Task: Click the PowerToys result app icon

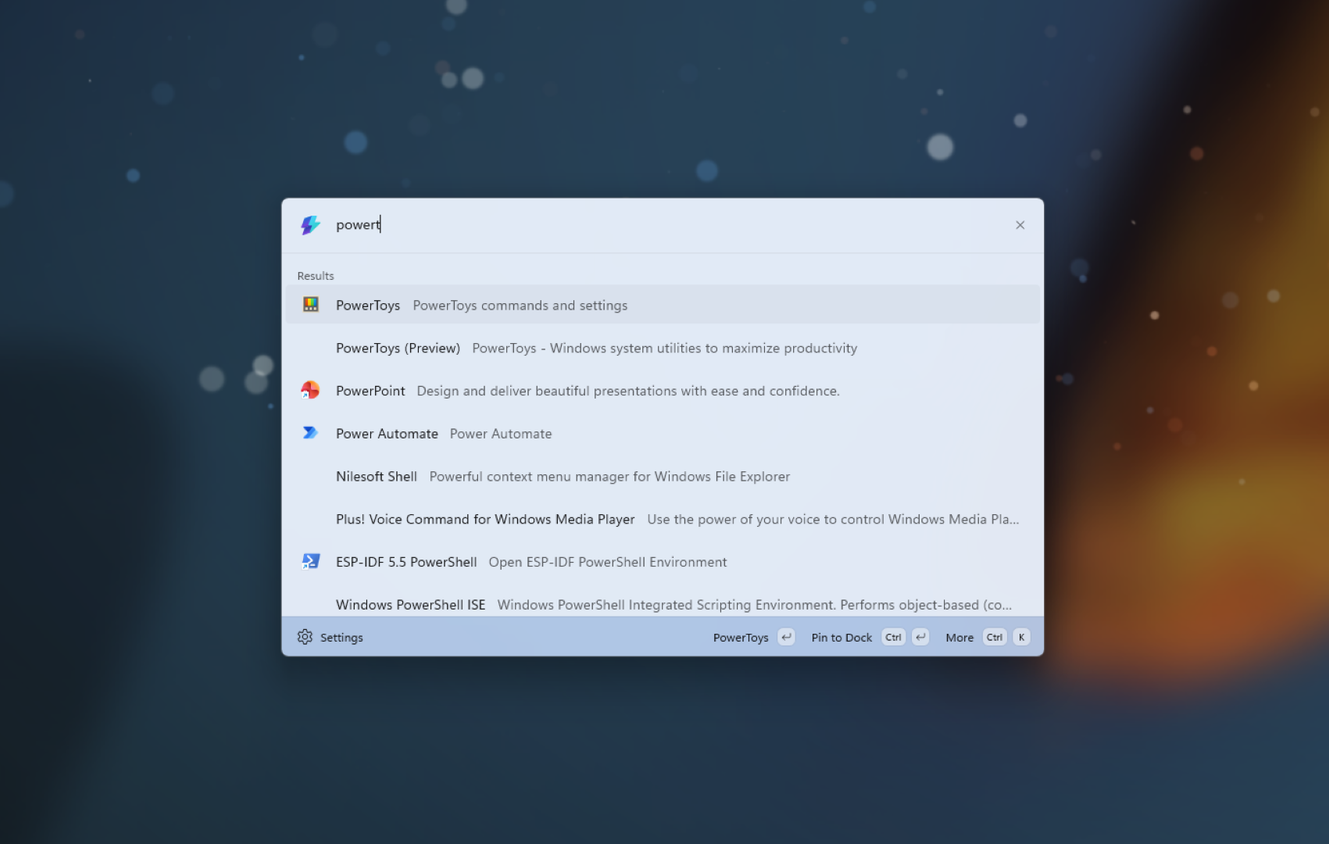Action: tap(311, 304)
